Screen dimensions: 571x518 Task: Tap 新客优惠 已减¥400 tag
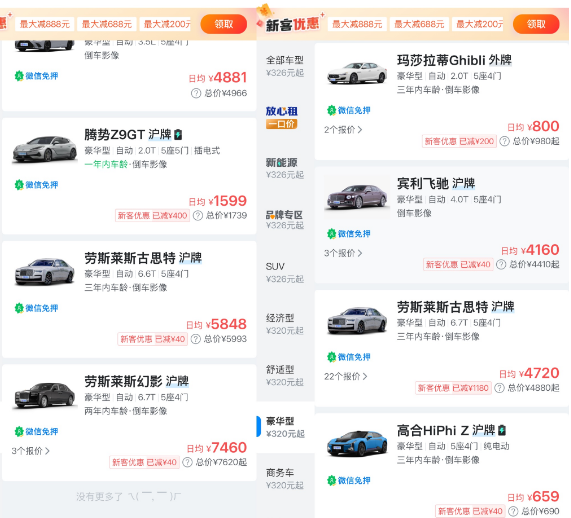point(152,216)
